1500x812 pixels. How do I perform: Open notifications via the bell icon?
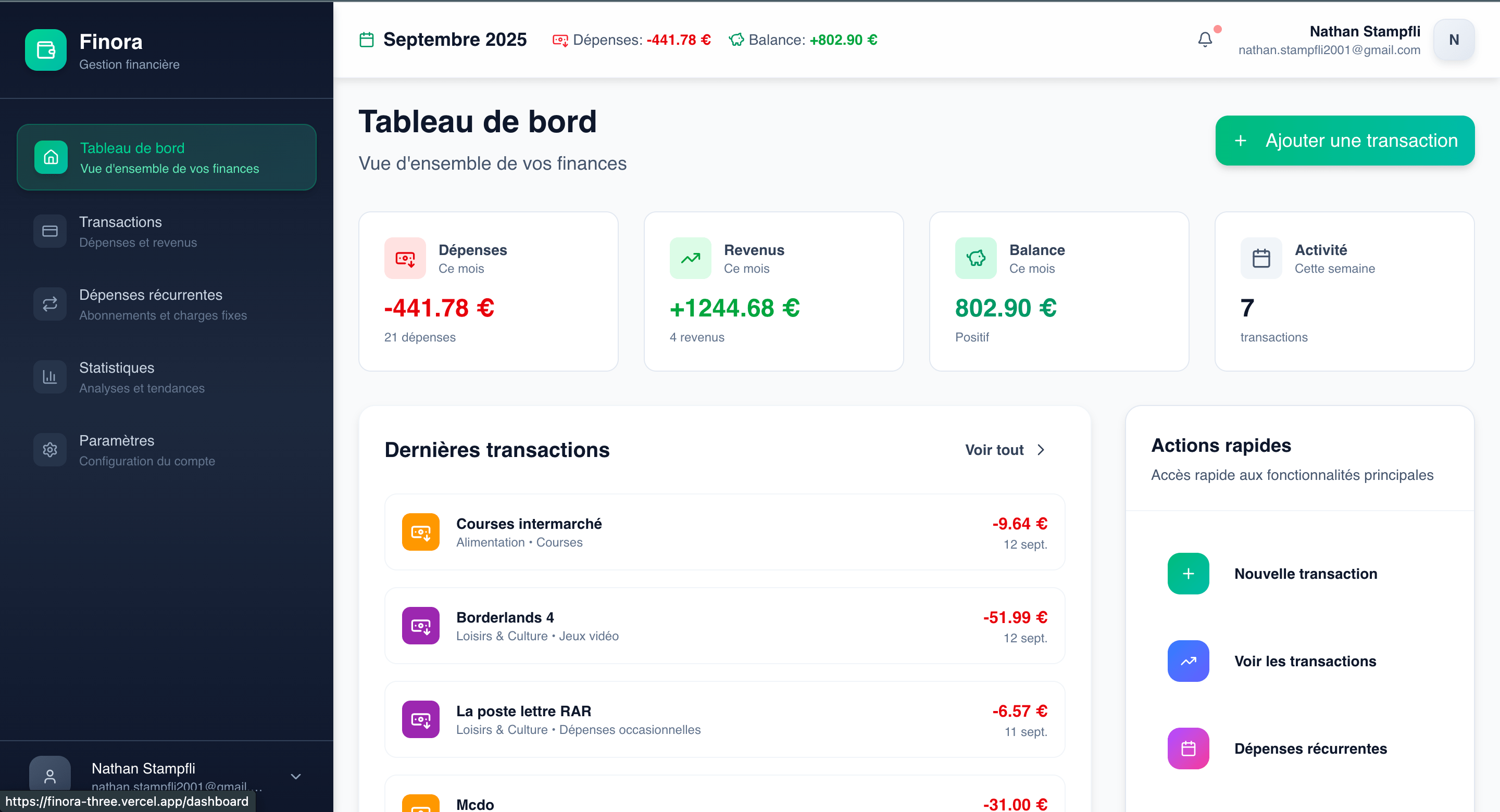tap(1205, 40)
